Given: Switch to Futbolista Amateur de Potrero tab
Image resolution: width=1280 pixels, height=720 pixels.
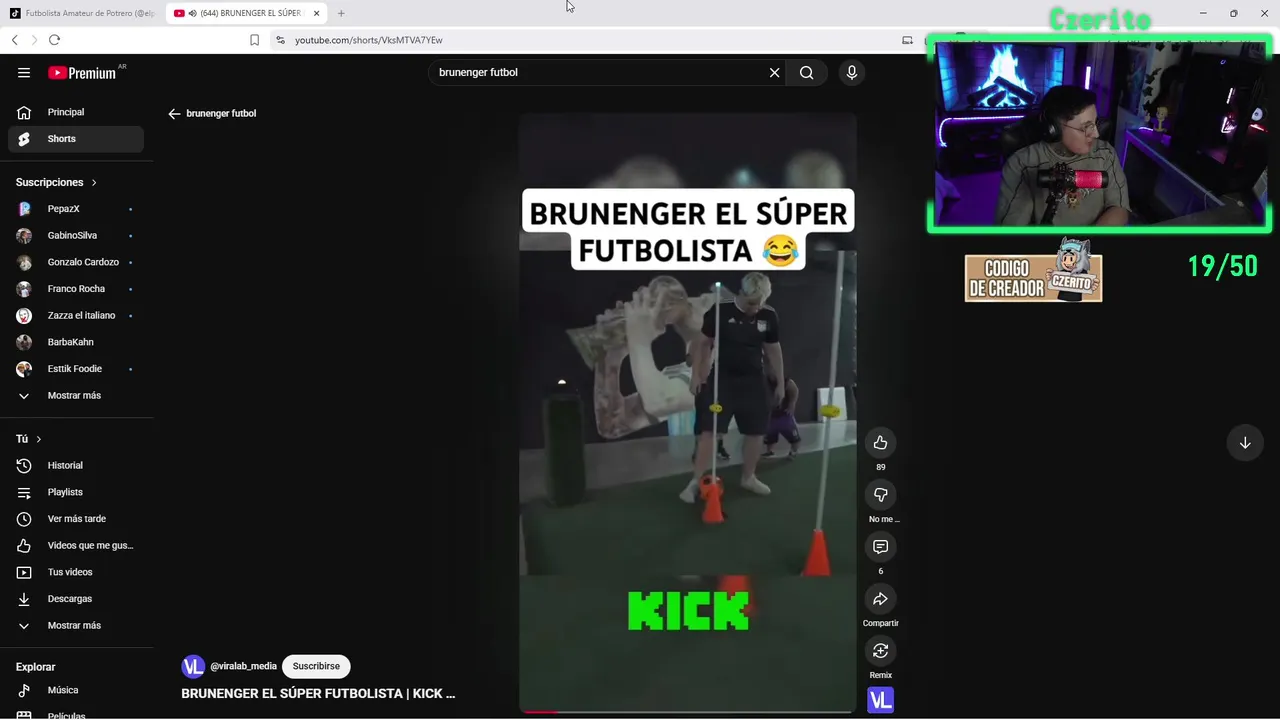Looking at the screenshot, I should pos(83,13).
